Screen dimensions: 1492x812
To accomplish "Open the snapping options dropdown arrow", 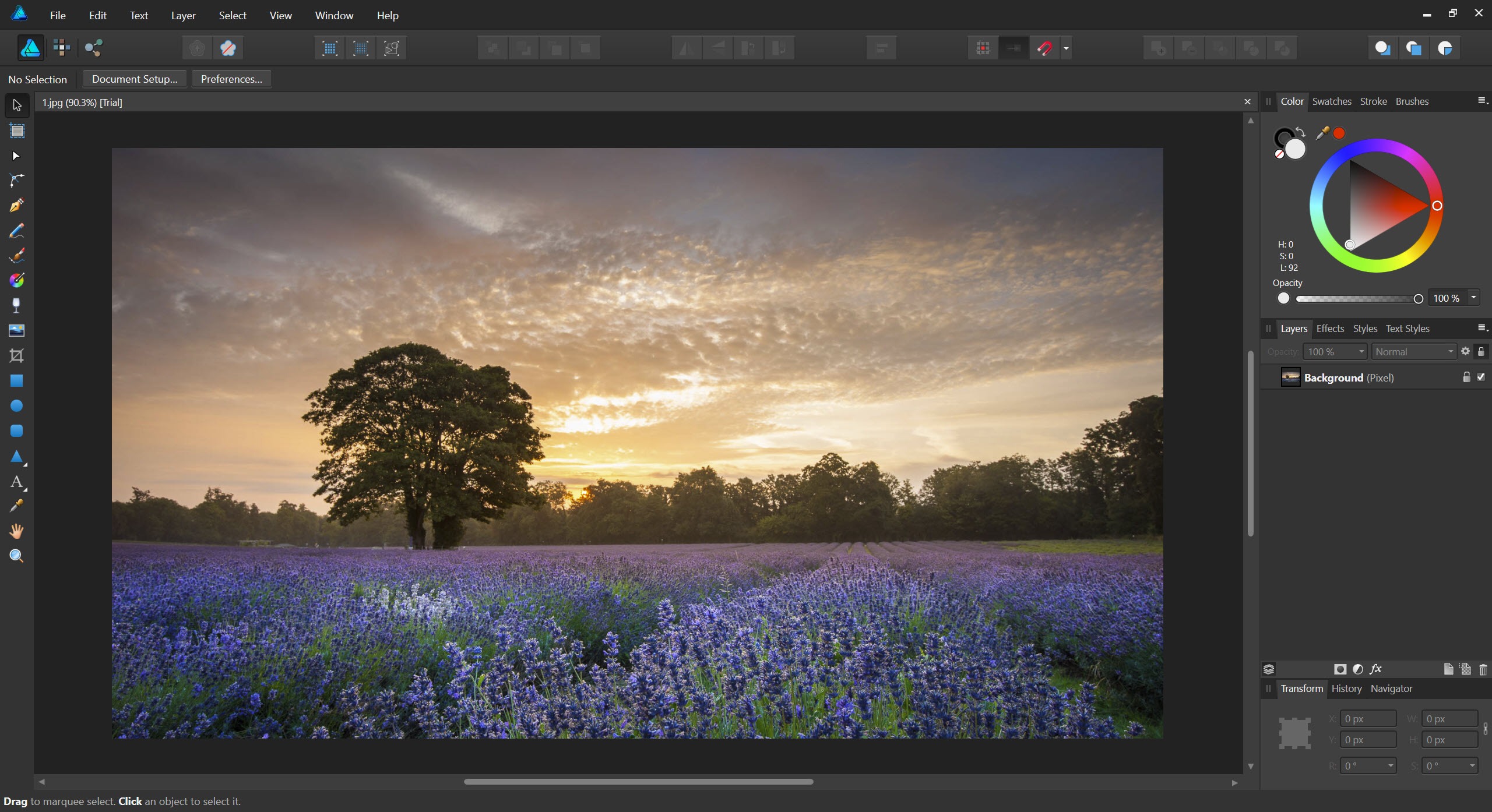I will pyautogui.click(x=1066, y=48).
